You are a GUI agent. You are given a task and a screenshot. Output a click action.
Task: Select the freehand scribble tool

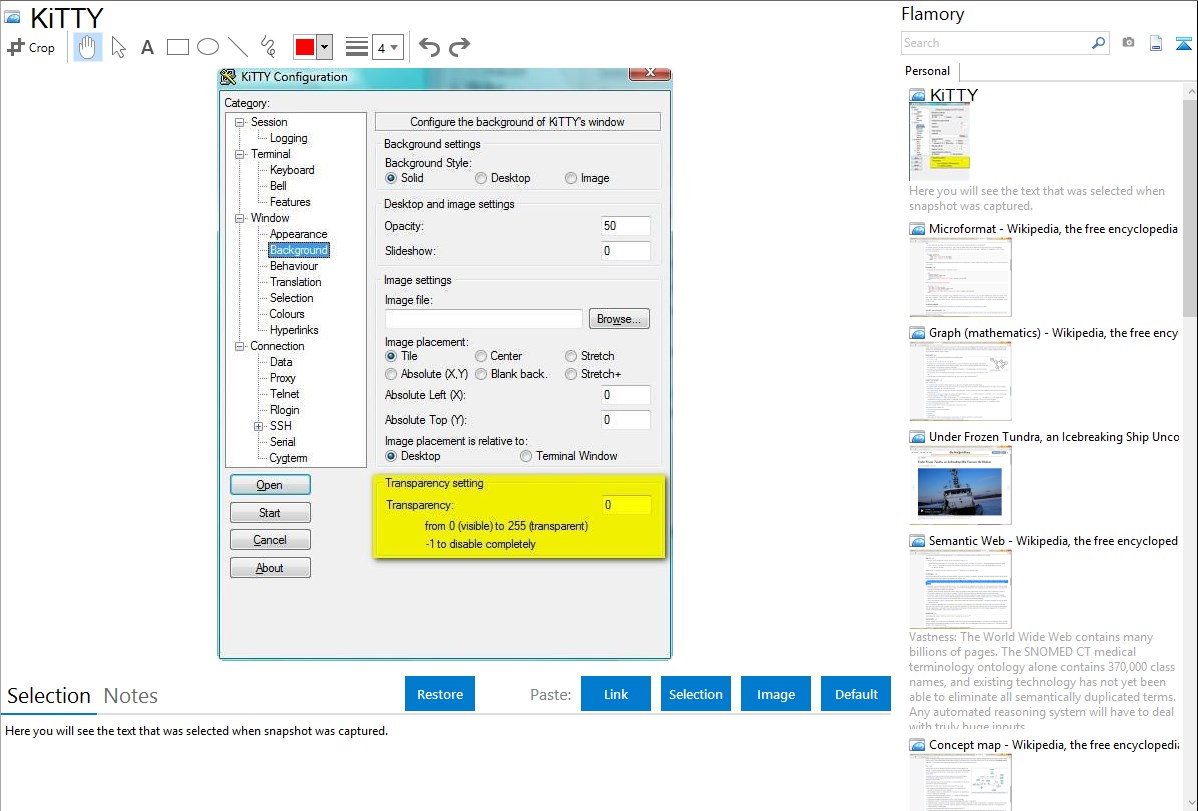pyautogui.click(x=268, y=47)
